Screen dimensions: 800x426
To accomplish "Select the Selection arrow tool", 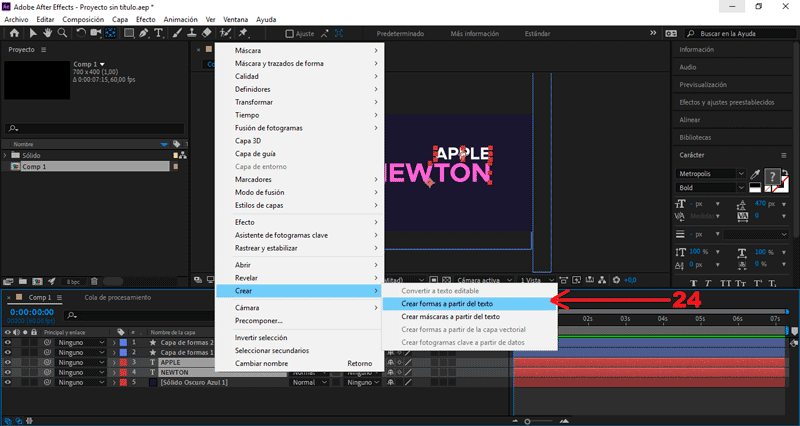I will click(33, 33).
